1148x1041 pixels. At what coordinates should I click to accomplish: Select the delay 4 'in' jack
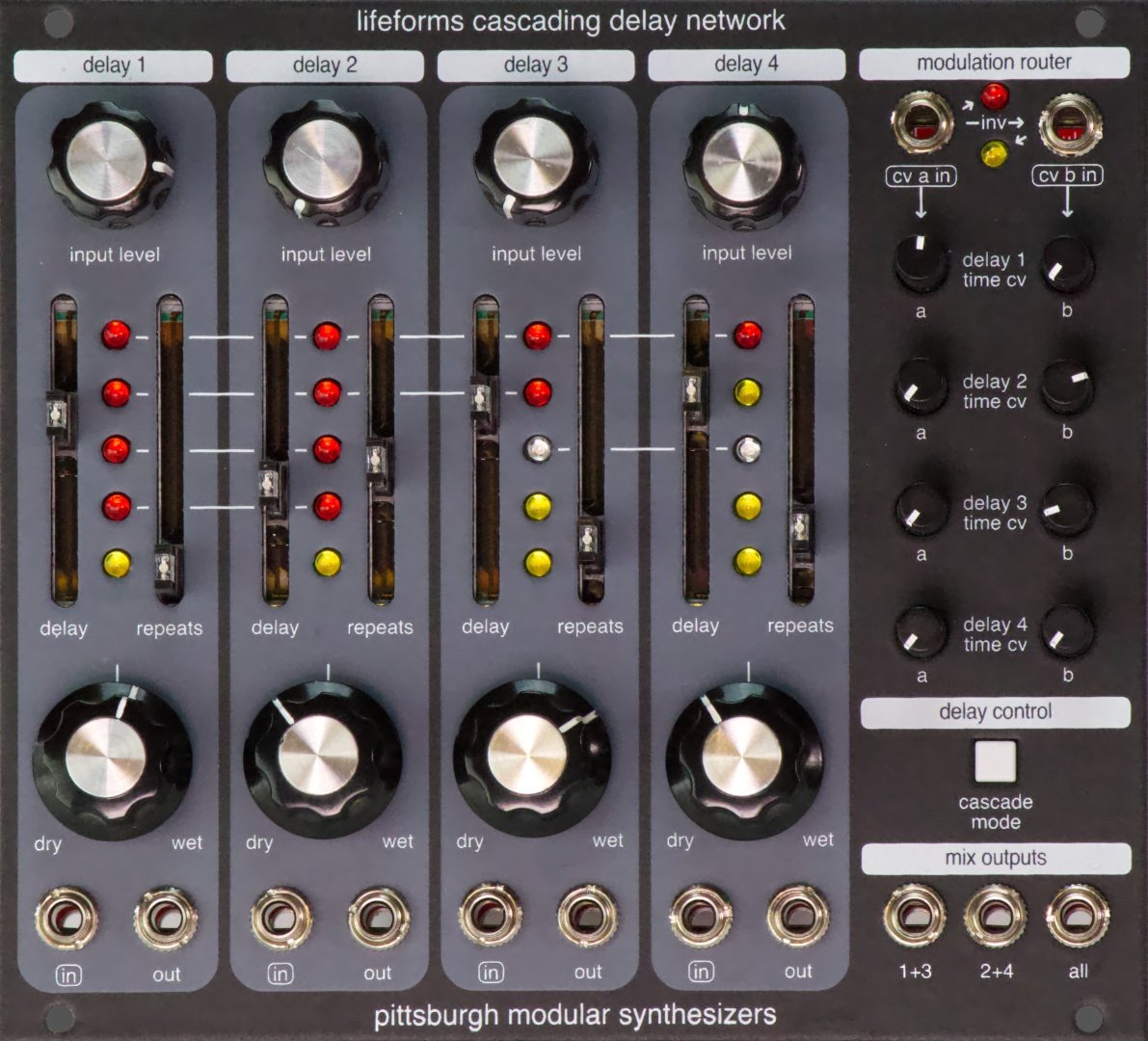701,916
